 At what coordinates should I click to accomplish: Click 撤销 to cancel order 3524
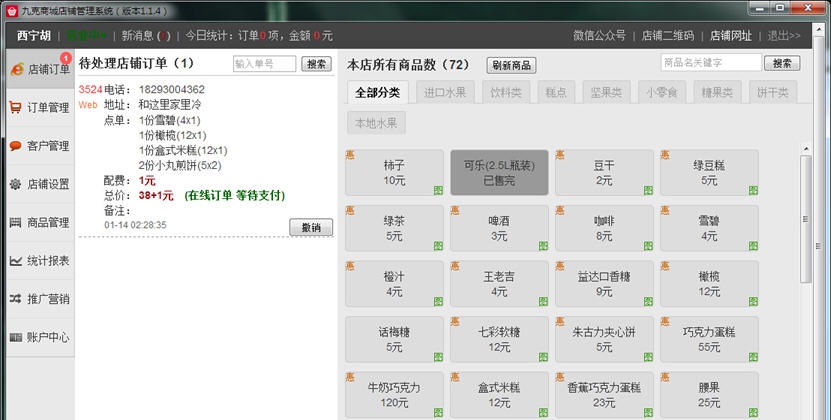click(x=311, y=227)
